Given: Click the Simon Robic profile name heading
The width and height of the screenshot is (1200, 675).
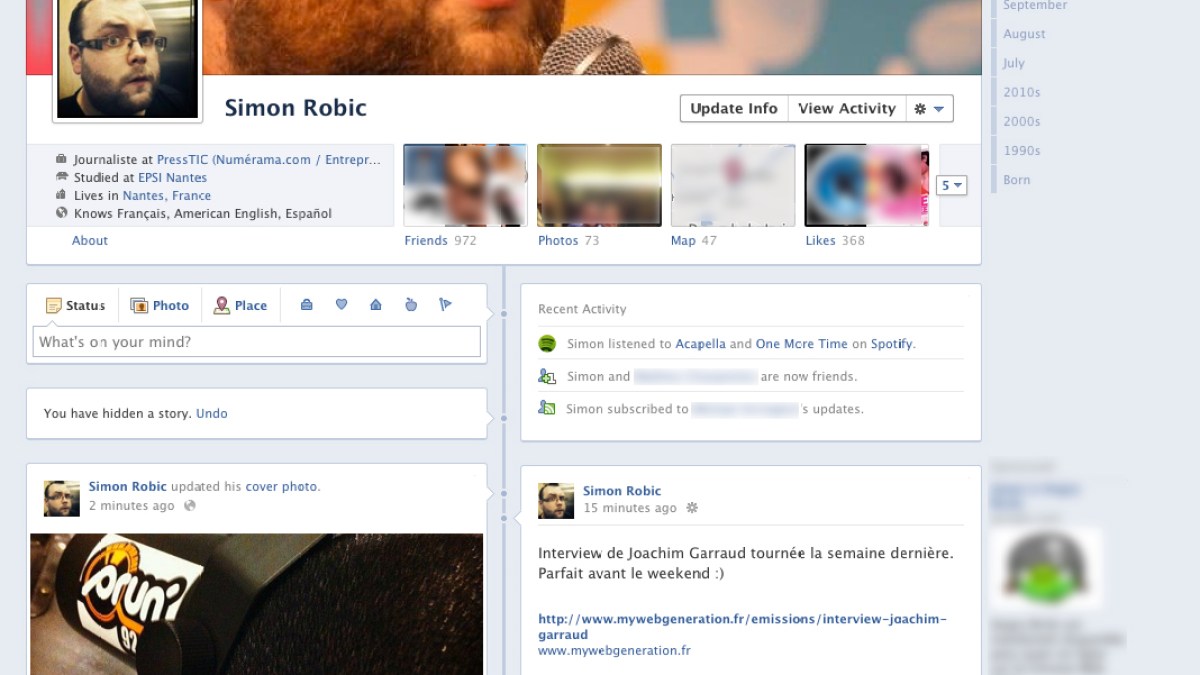Looking at the screenshot, I should (296, 108).
